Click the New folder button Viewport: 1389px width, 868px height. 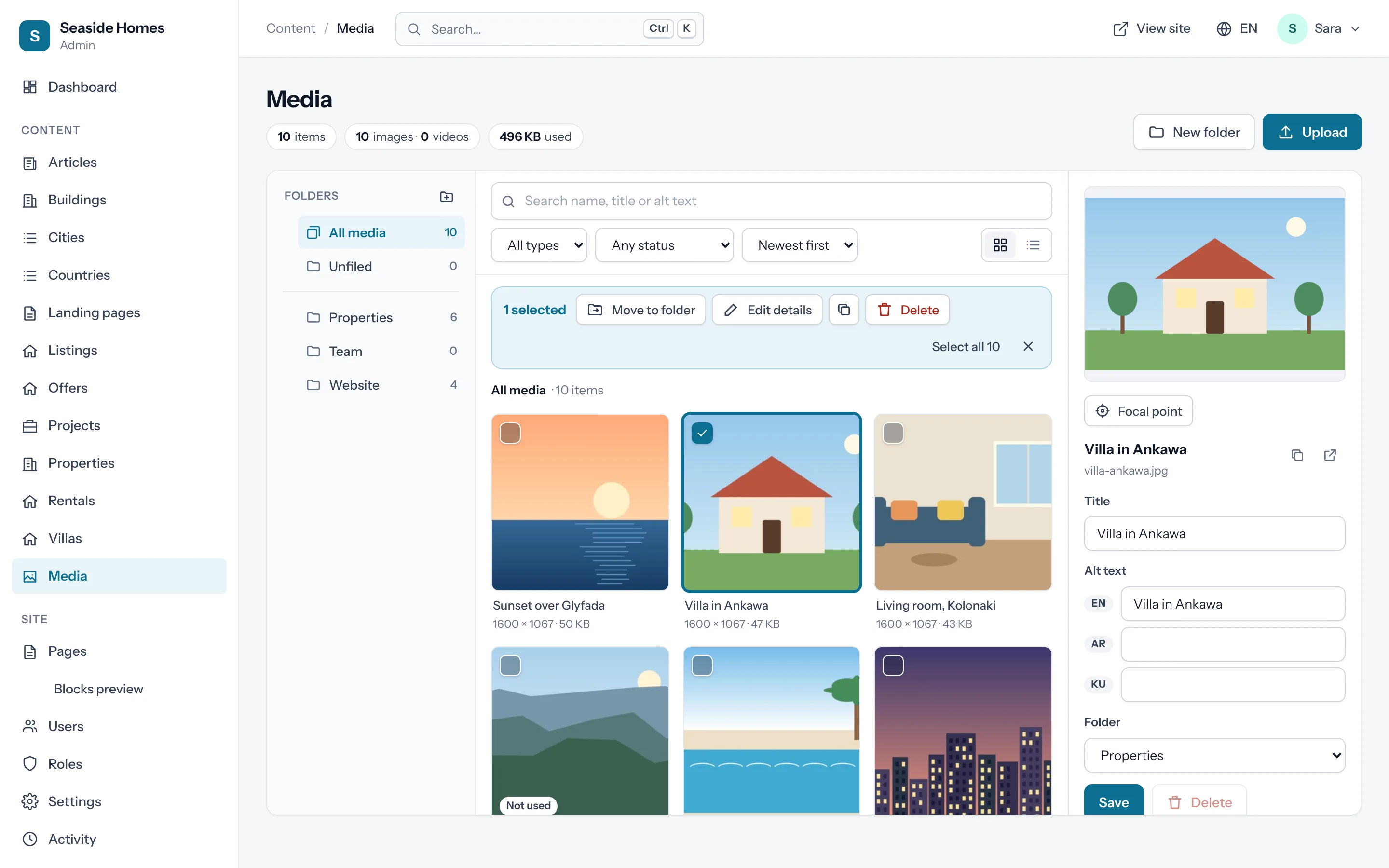1194,132
